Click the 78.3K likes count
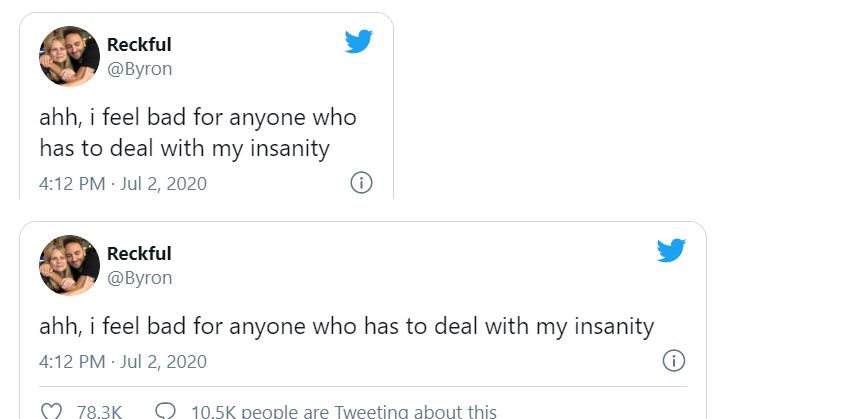The width and height of the screenshot is (844, 419). click(x=98, y=411)
